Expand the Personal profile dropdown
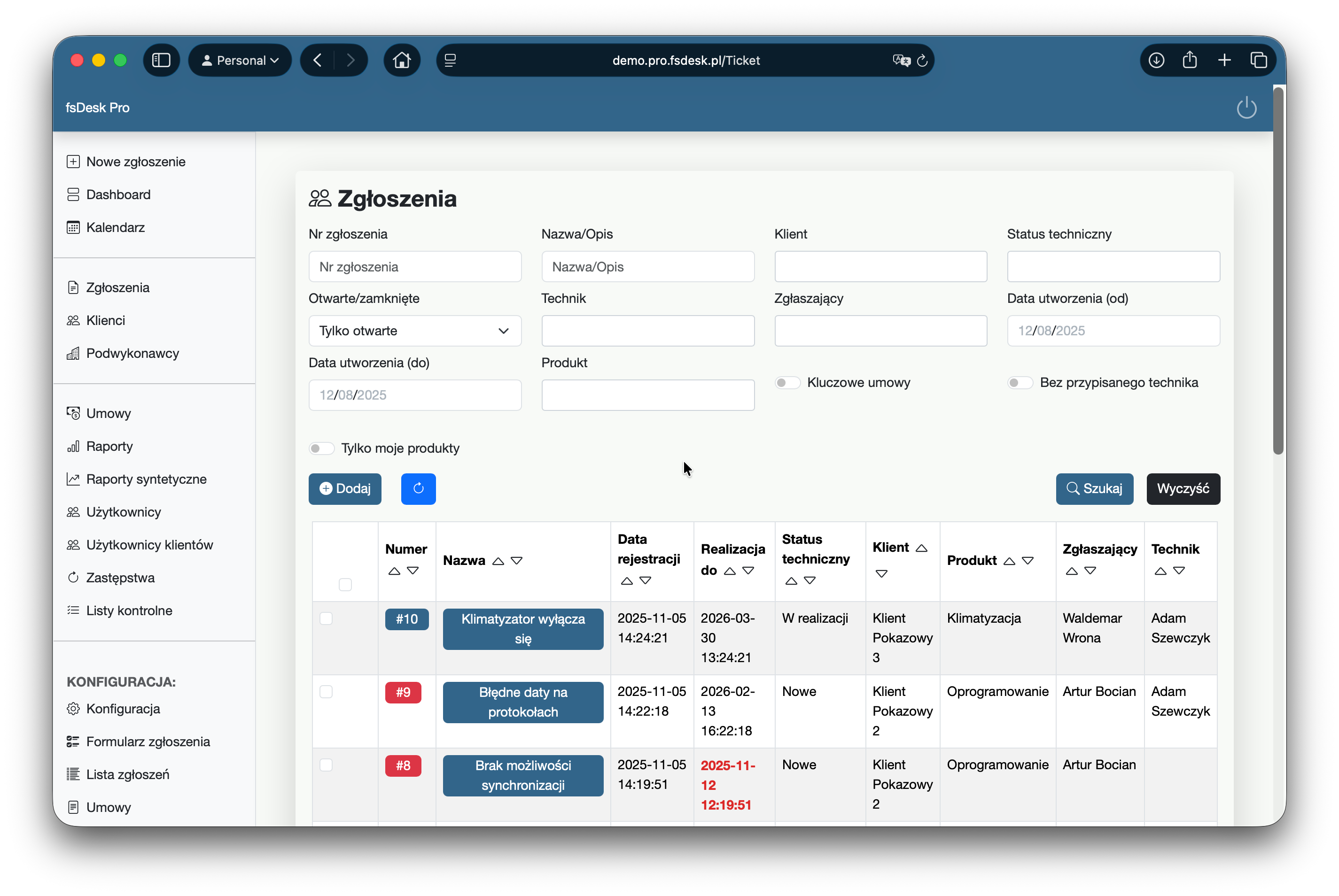Viewport: 1339px width, 896px height. point(240,60)
